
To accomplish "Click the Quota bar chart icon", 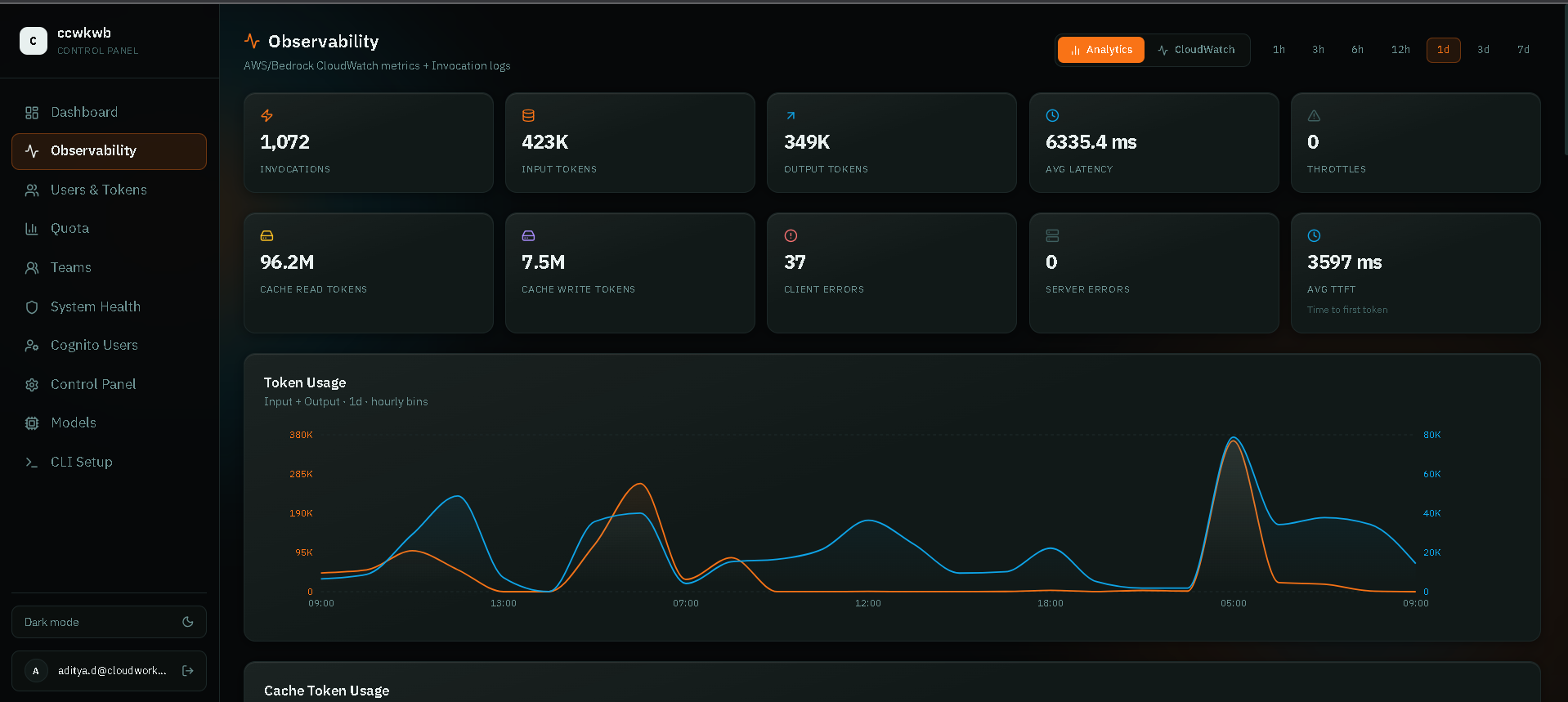I will tap(32, 229).
